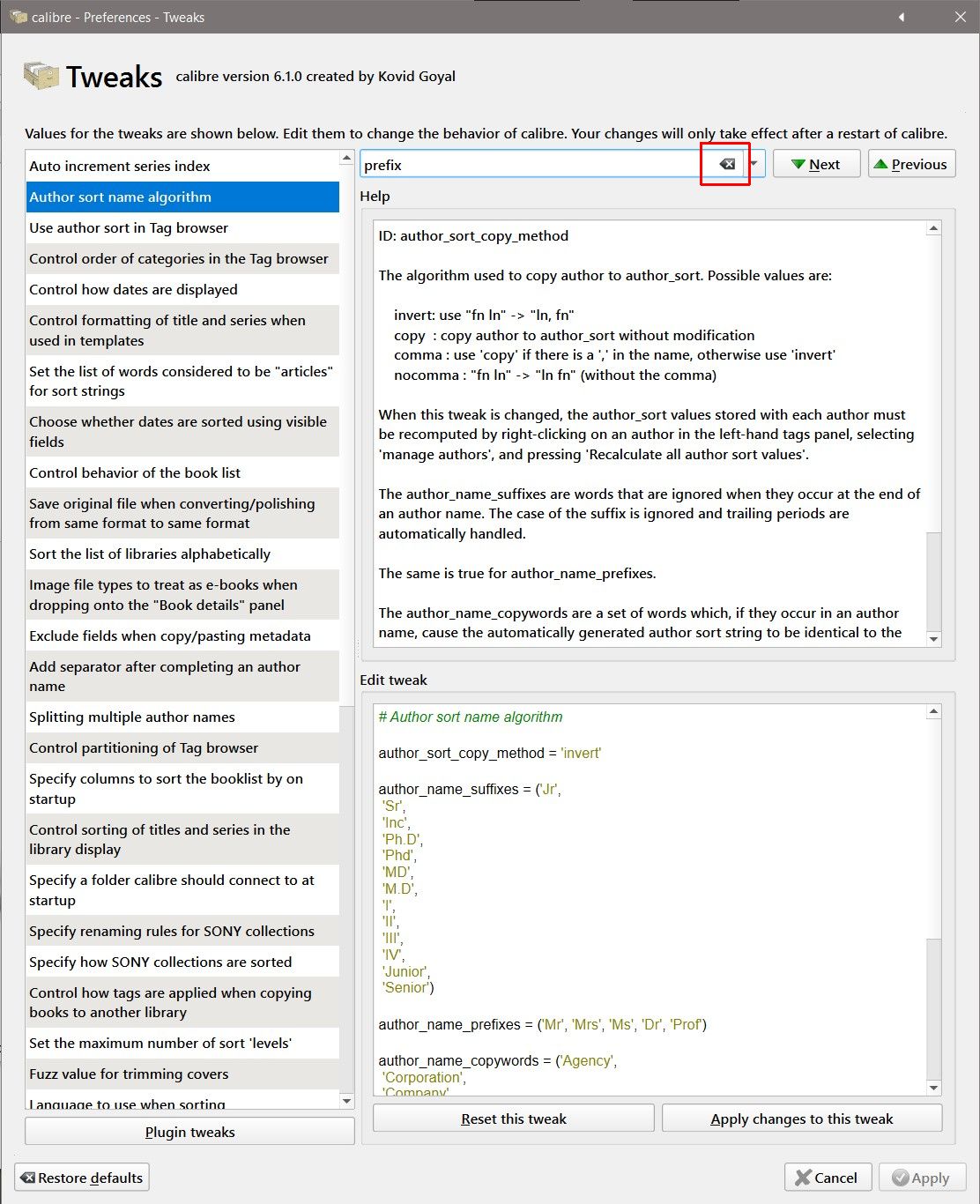The height and width of the screenshot is (1204, 980).
Task: Select Auto increment series index tweak
Action: pyautogui.click(x=182, y=166)
